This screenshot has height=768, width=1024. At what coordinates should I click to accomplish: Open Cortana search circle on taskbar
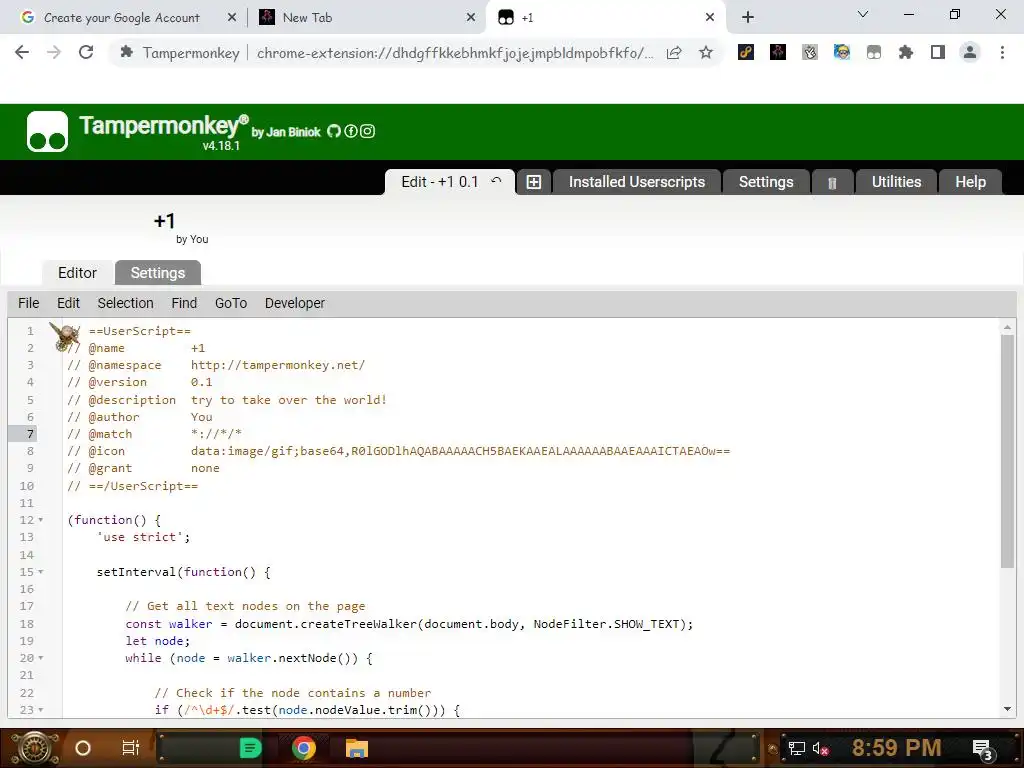(x=83, y=748)
